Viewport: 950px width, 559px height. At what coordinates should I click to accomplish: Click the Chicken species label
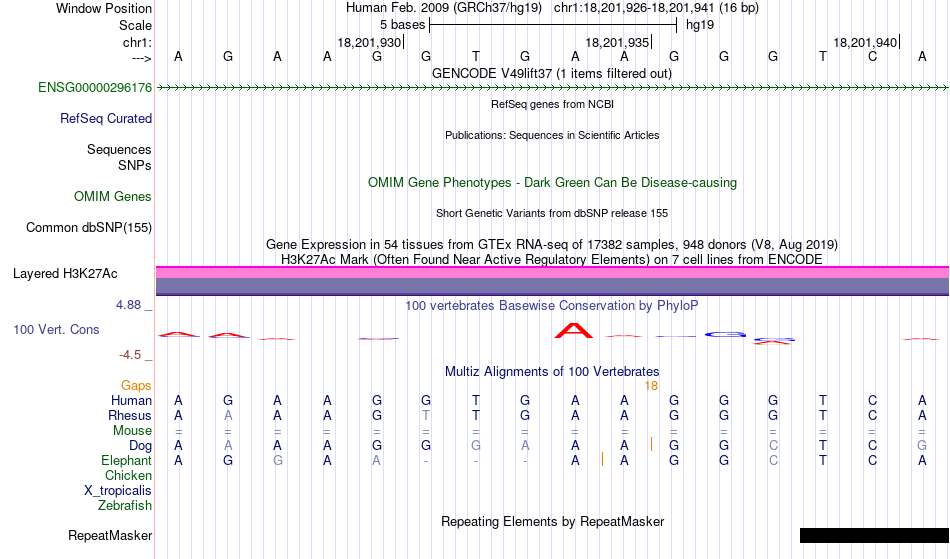pyautogui.click(x=128, y=475)
